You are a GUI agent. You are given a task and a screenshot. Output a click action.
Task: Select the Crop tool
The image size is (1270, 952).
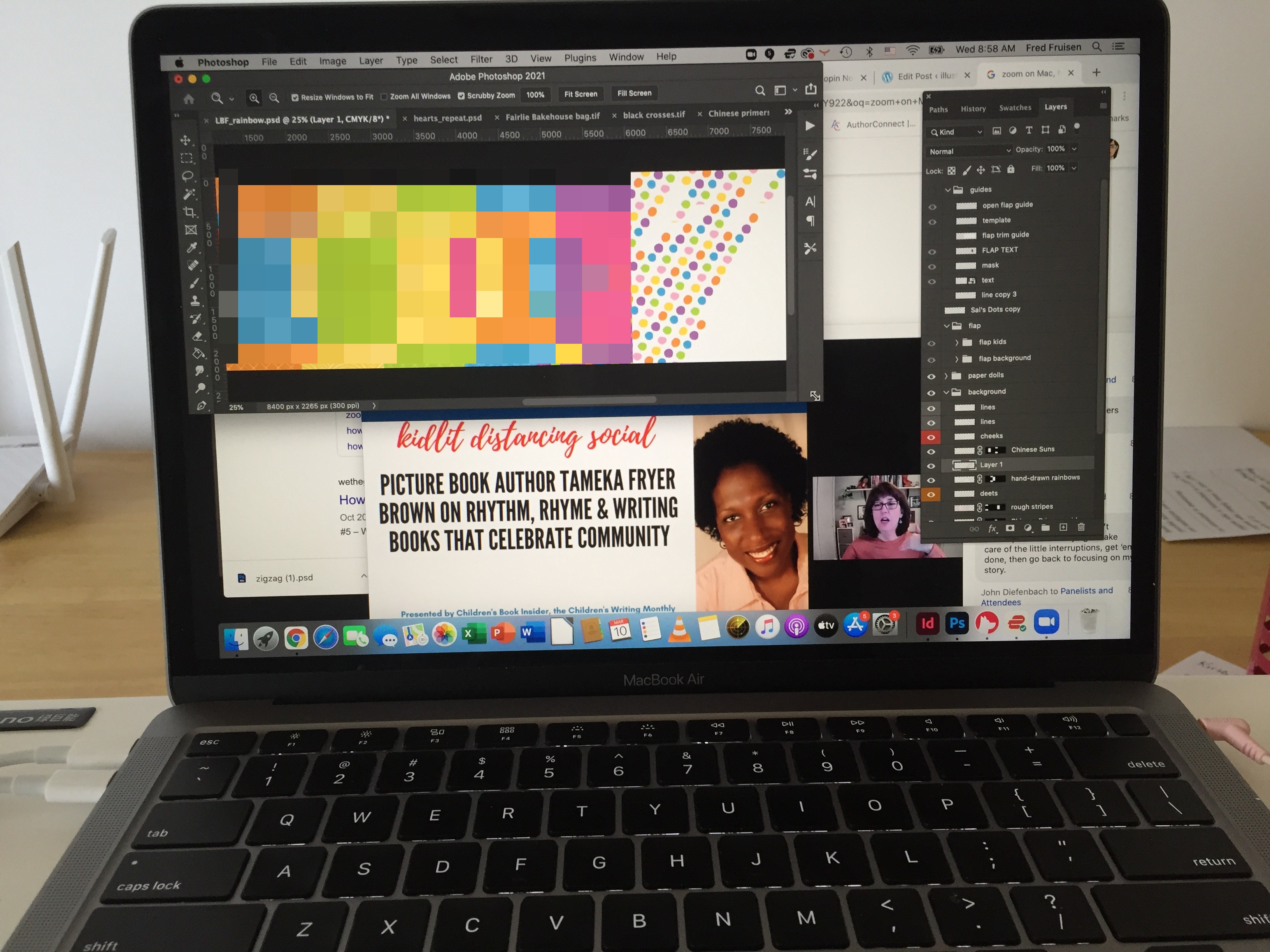(x=189, y=212)
